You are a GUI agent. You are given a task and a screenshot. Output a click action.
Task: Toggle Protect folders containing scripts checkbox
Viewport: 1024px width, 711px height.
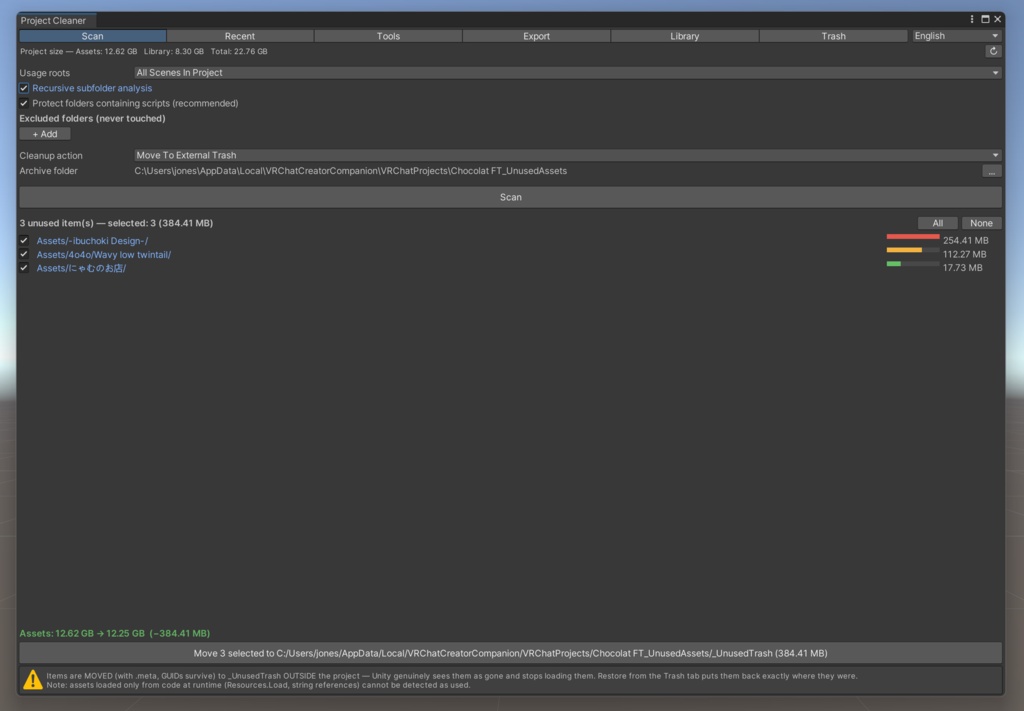pos(24,103)
